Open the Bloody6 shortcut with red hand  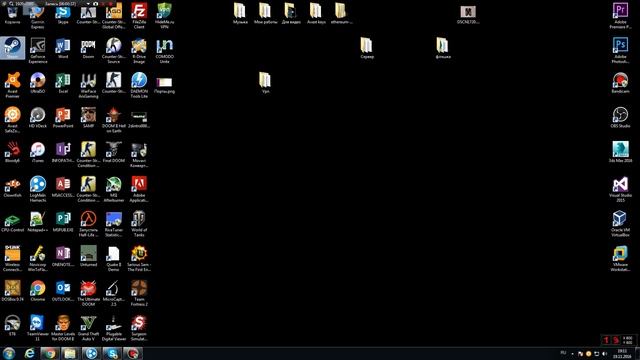(x=12, y=152)
